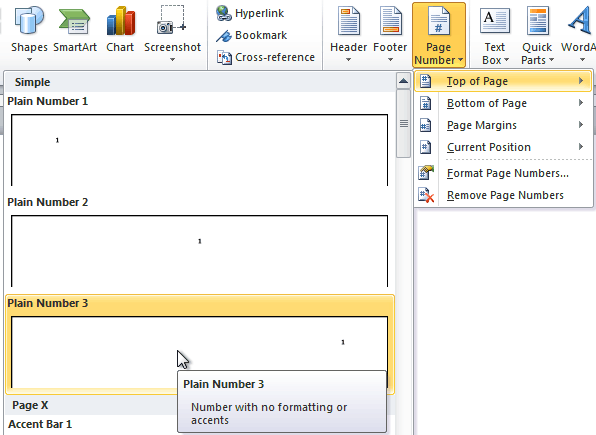Click the Cross-reference button label
The image size is (596, 435).
coord(275,57)
